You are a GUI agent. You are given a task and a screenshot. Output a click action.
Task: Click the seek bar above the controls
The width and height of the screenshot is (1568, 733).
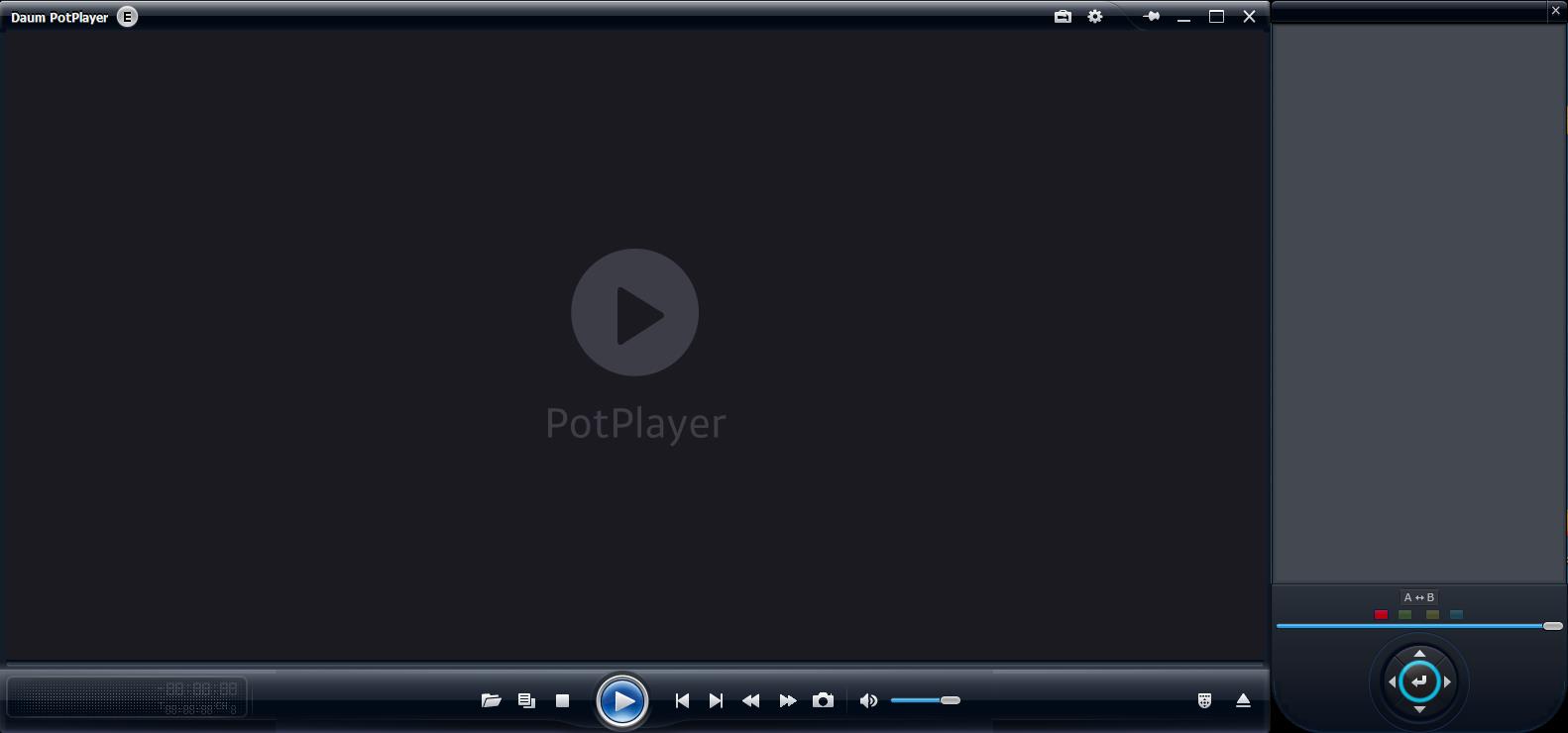[x=634, y=663]
